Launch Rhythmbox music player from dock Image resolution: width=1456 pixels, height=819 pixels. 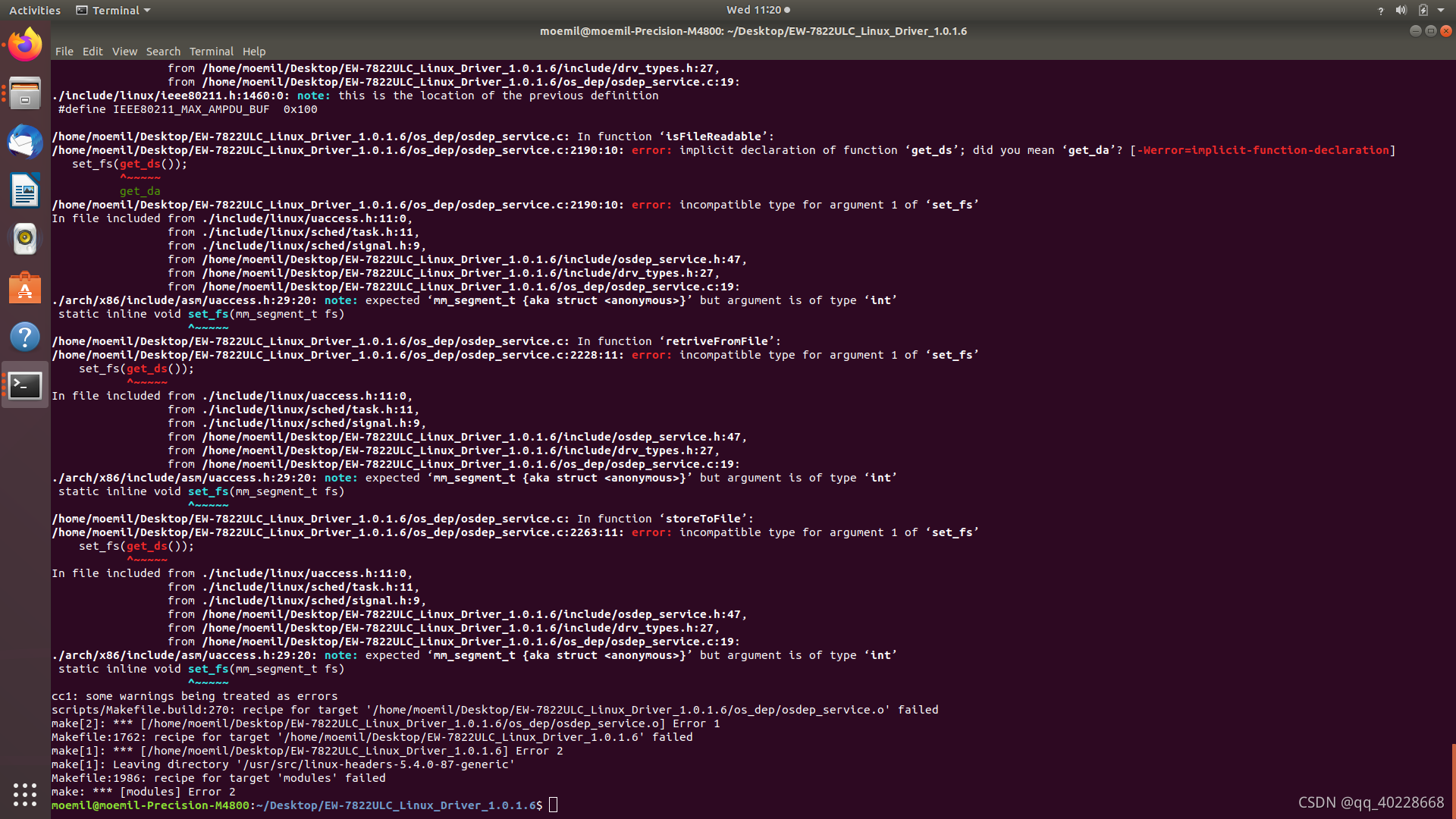coord(25,239)
